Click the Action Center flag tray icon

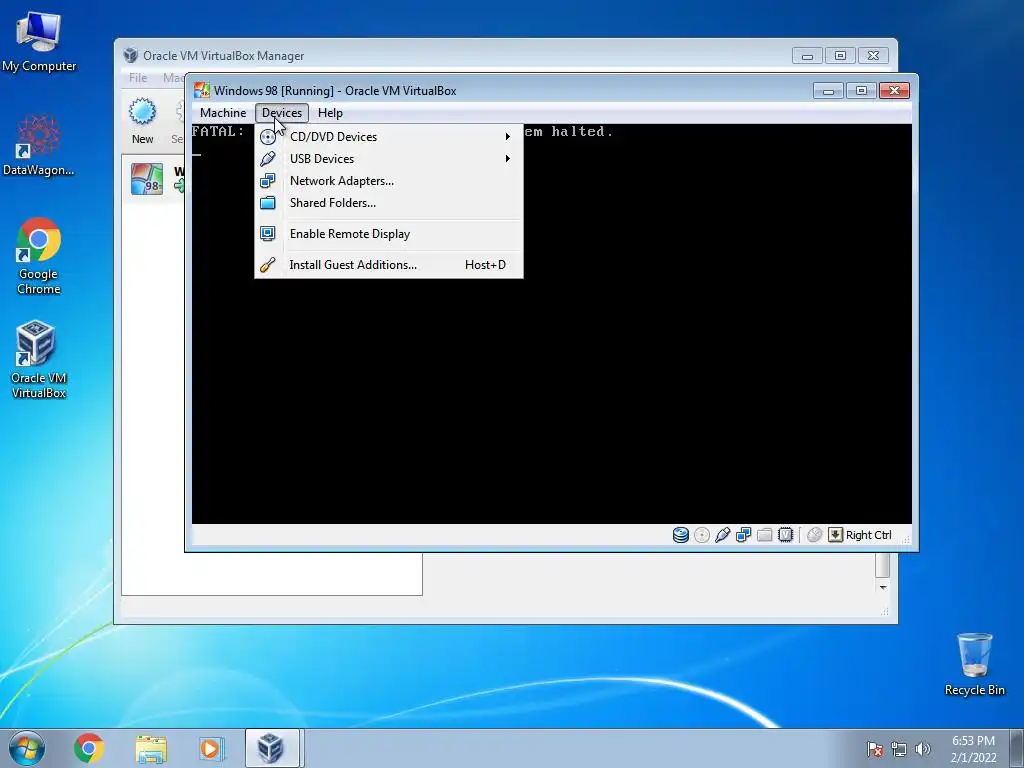point(875,749)
